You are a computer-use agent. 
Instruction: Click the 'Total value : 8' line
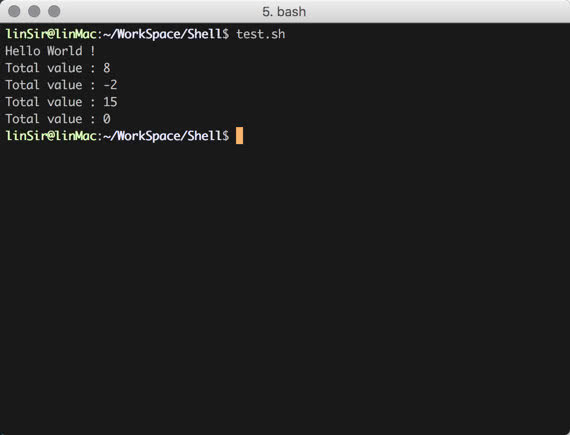[x=57, y=68]
